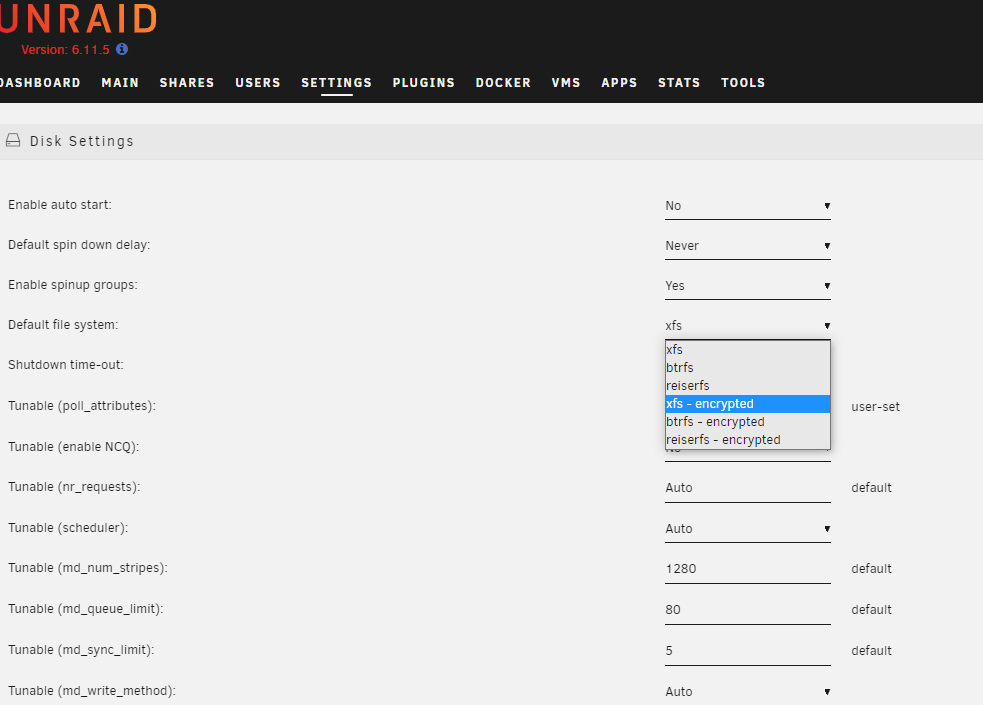The width and height of the screenshot is (983, 705).
Task: Click the Disk Settings heading
Action: 82,141
